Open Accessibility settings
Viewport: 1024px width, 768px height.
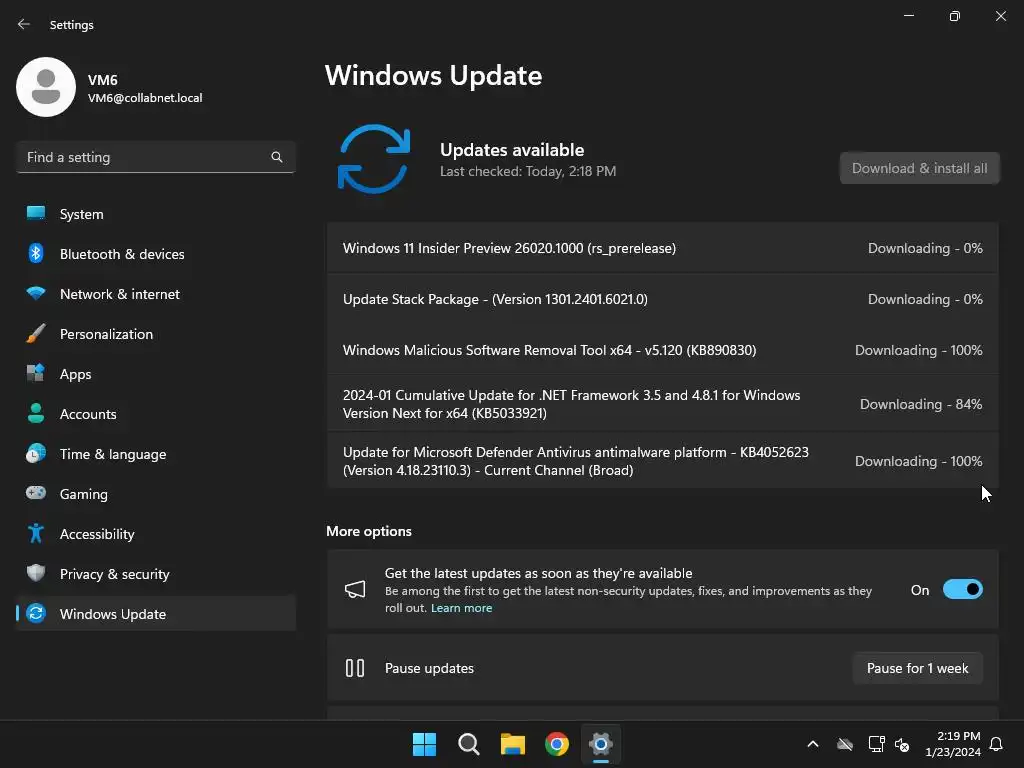pos(155,534)
